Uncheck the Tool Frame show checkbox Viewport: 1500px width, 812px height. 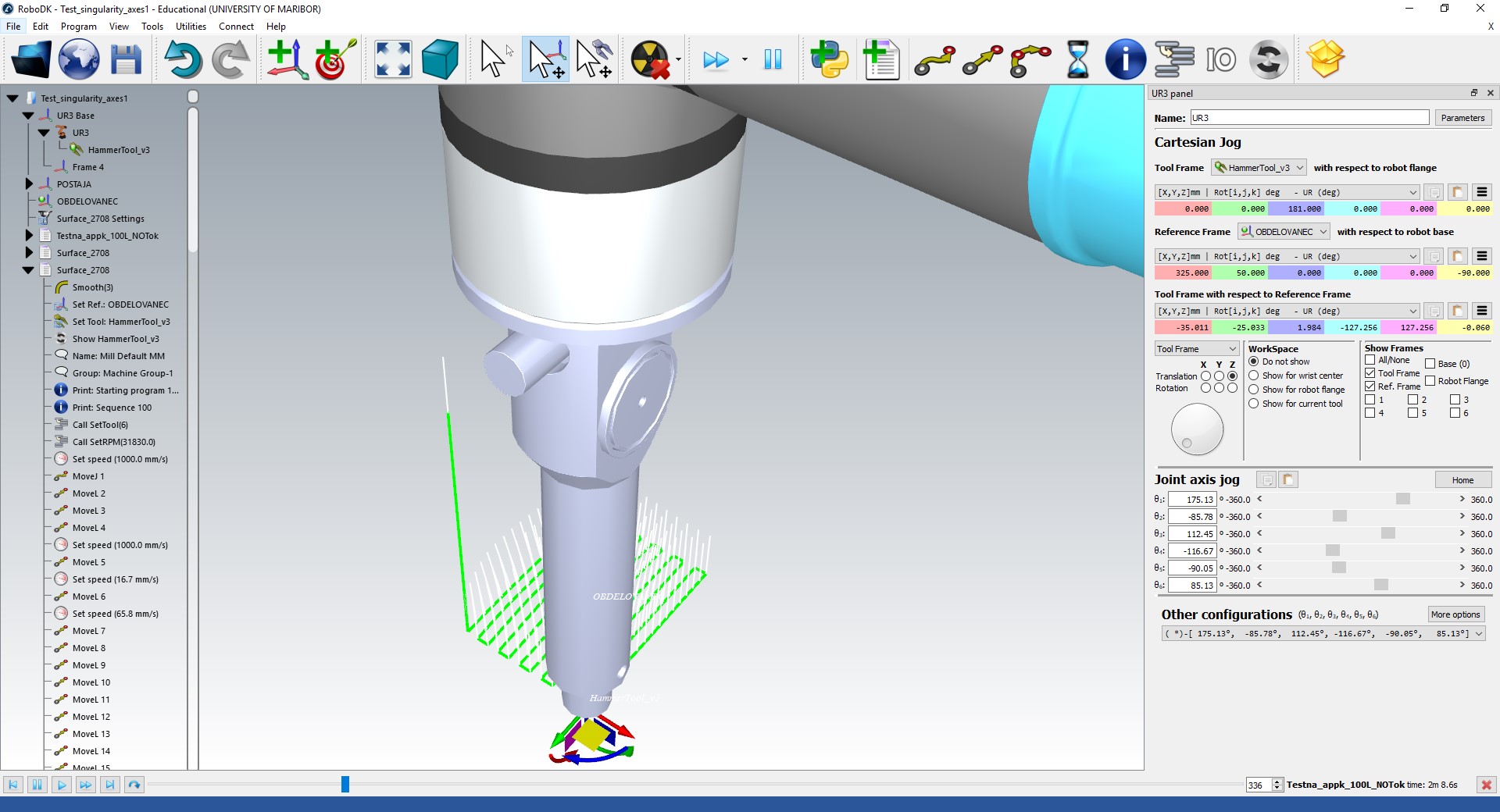point(1370,373)
